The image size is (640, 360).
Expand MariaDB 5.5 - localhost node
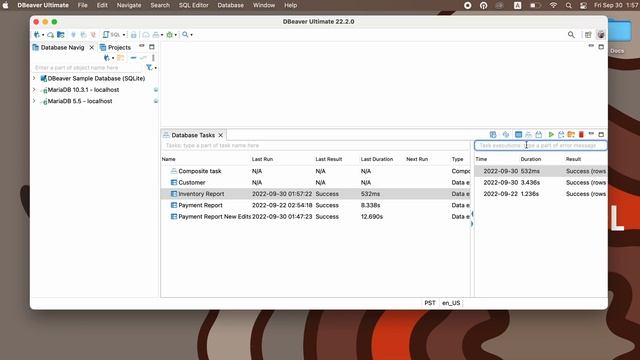pos(34,101)
